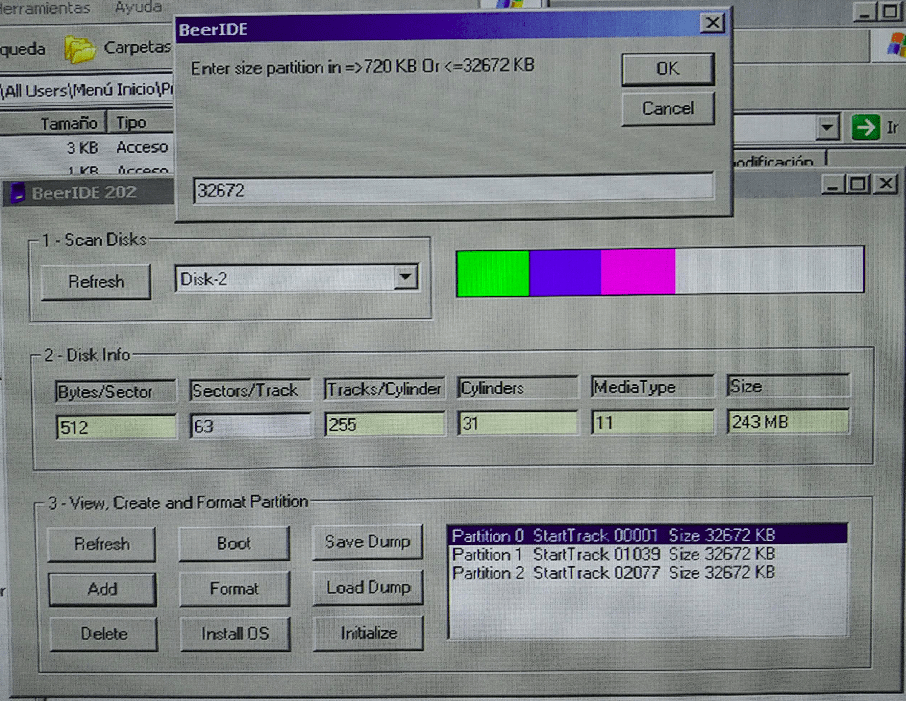Maximize the BeerIDE 202 window
This screenshot has height=701, width=906.
860,184
